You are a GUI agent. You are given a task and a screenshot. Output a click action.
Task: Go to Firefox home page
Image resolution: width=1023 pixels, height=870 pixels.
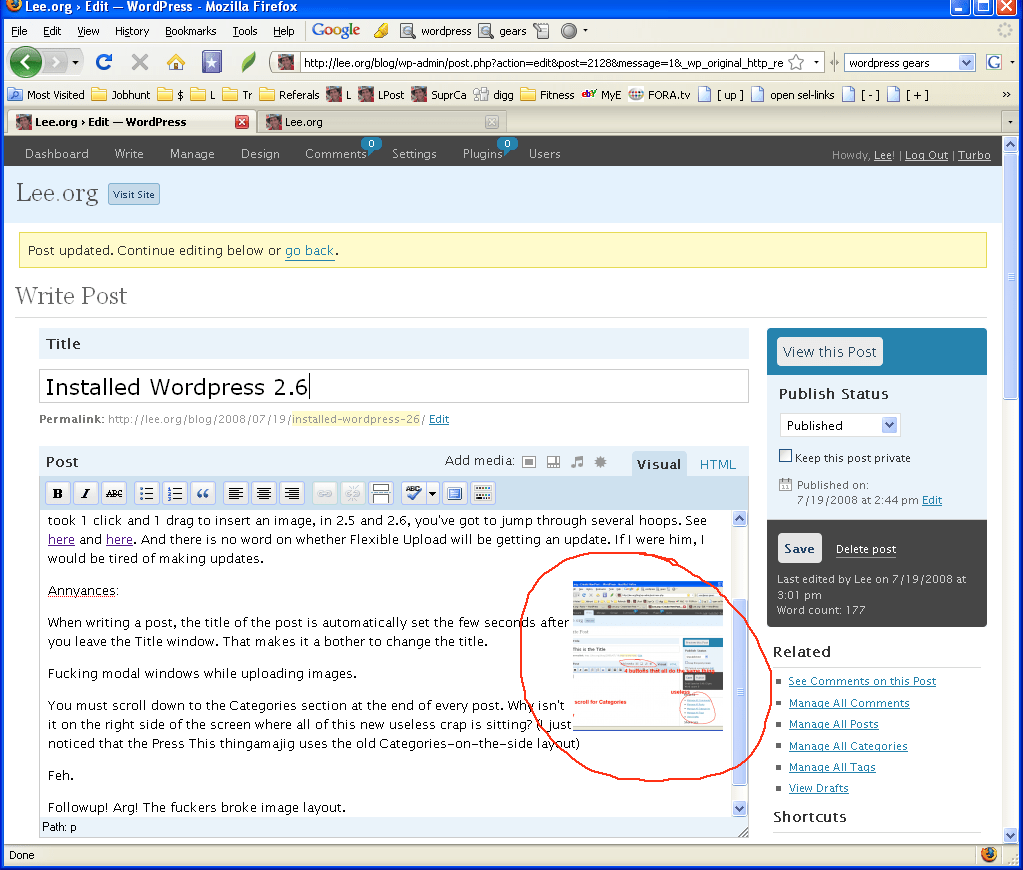pyautogui.click(x=176, y=63)
